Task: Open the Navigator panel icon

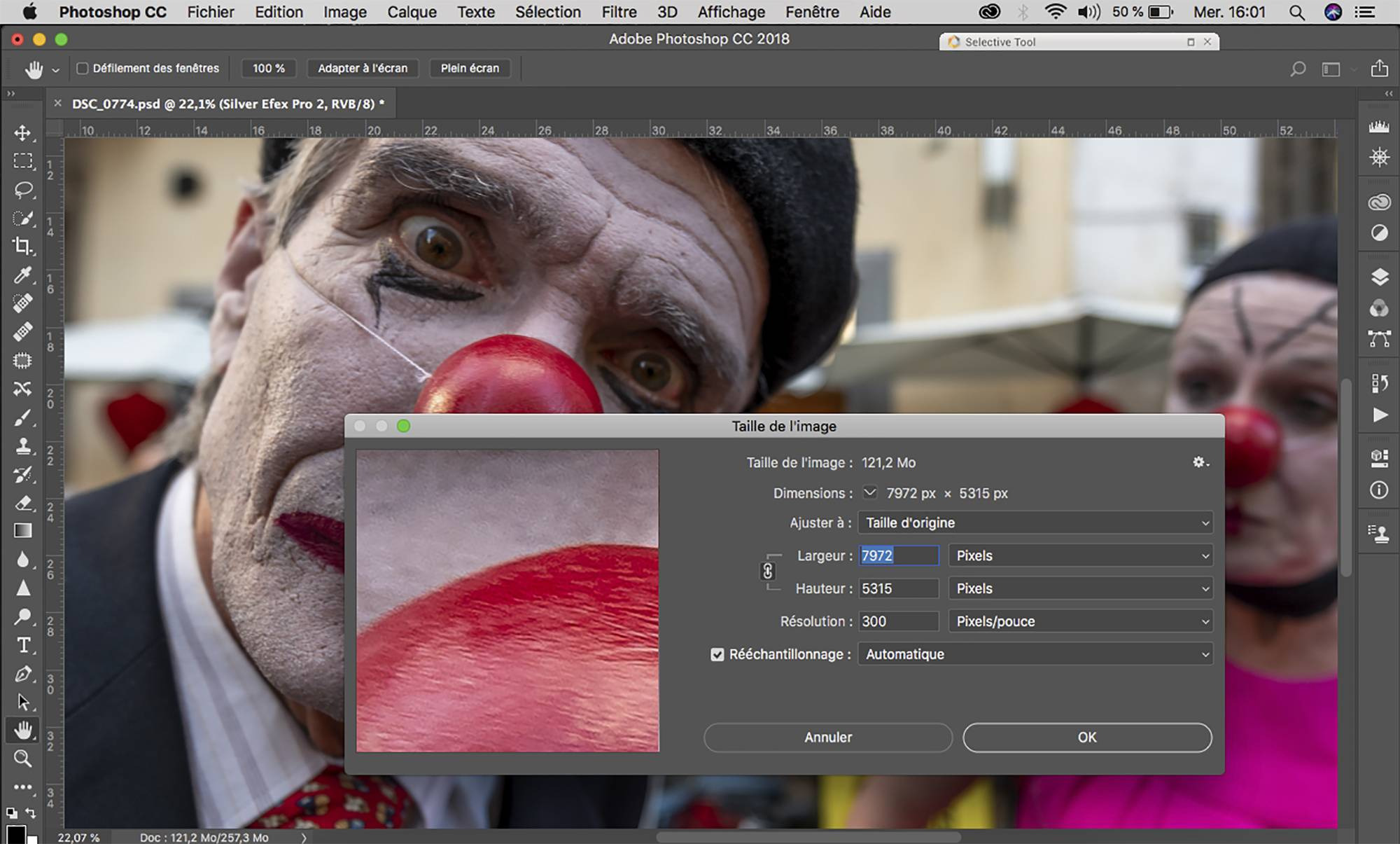Action: (1379, 157)
